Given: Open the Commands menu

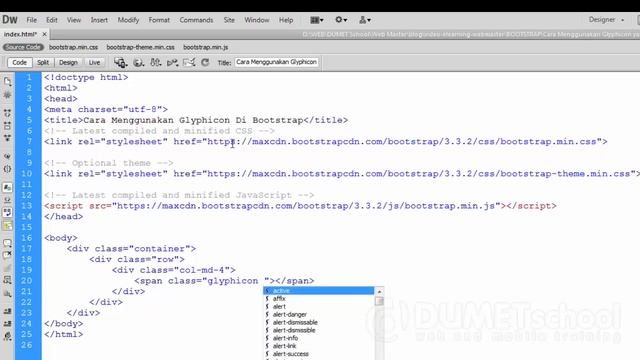Looking at the screenshot, I should tap(196, 20).
